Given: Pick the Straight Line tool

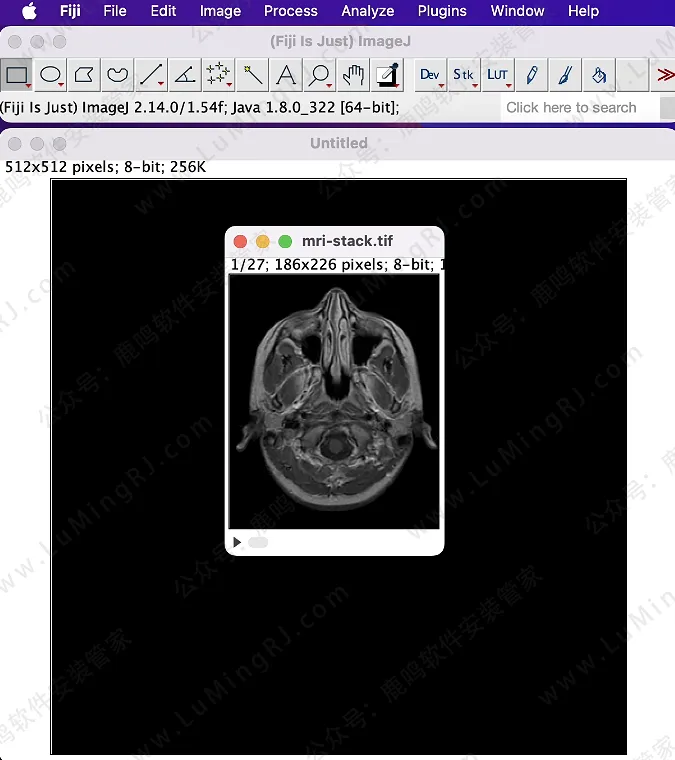Looking at the screenshot, I should tap(151, 75).
